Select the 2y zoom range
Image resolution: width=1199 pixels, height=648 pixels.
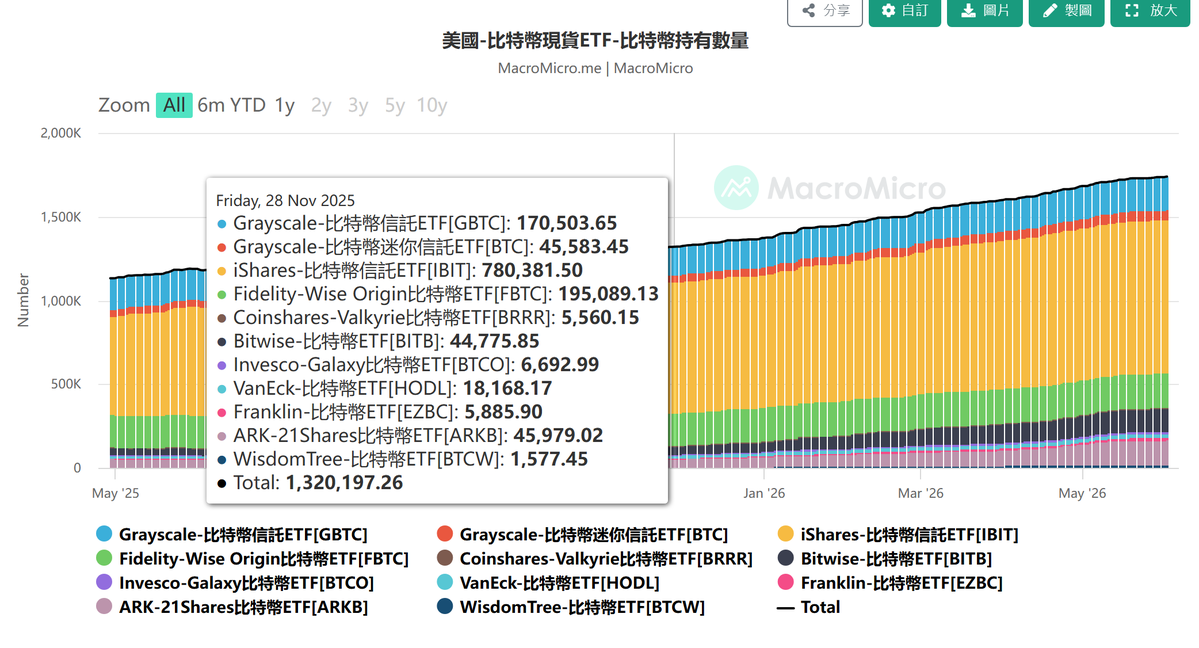(x=321, y=105)
